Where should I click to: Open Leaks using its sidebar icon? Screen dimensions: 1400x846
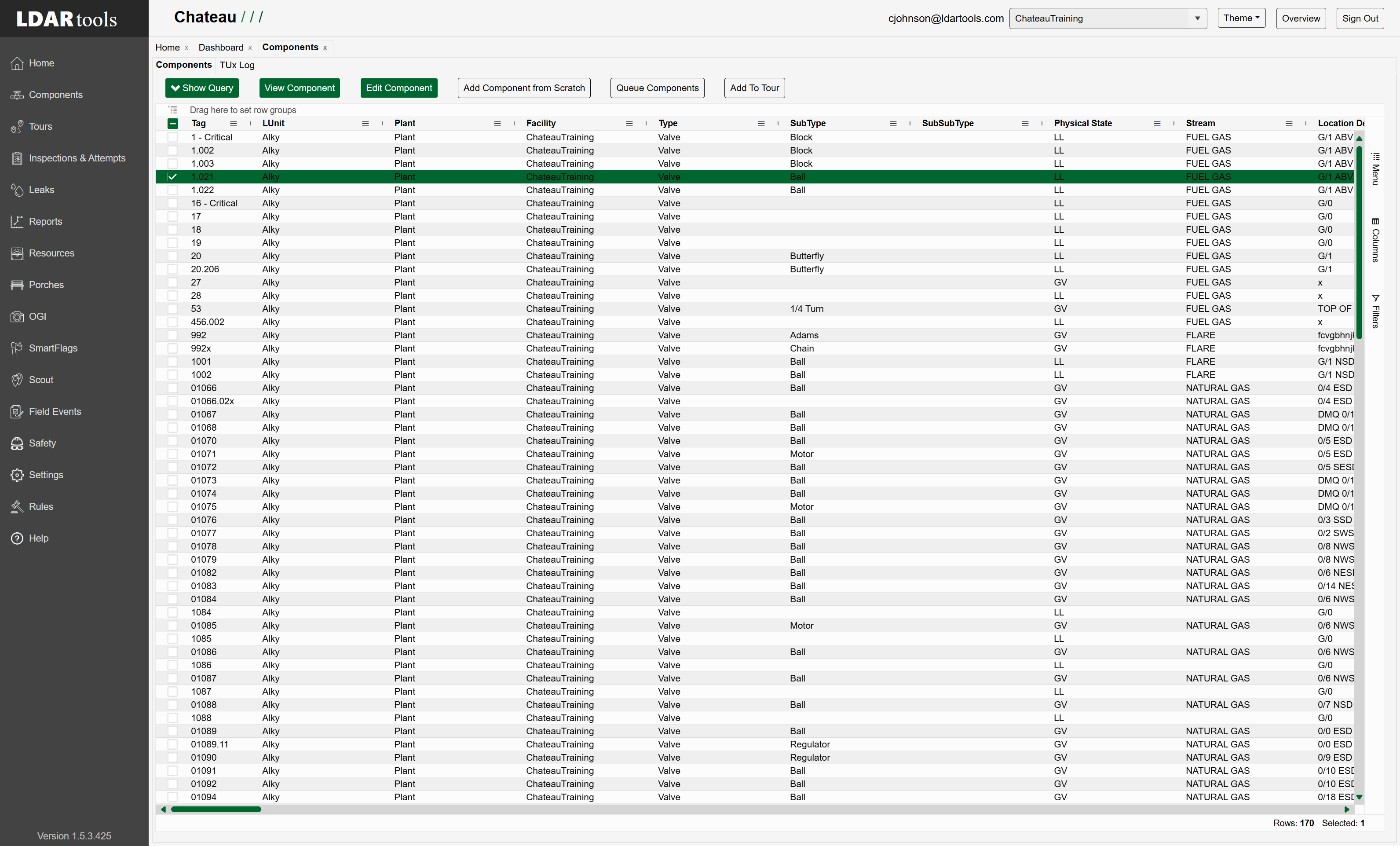coord(17,190)
